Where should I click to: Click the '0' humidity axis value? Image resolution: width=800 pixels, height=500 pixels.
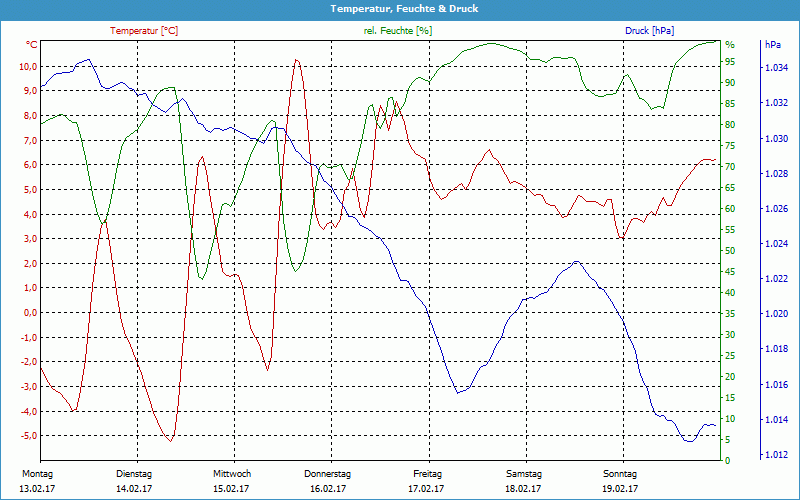[728, 461]
